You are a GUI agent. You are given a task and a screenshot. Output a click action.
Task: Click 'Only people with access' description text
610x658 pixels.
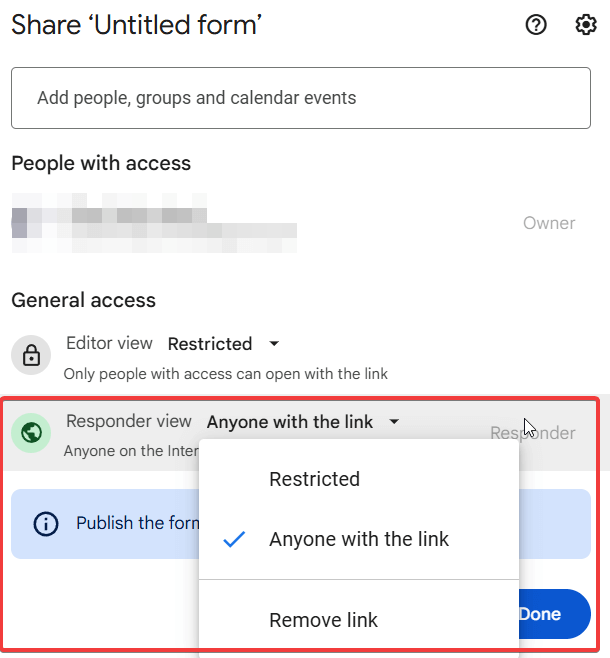225,374
